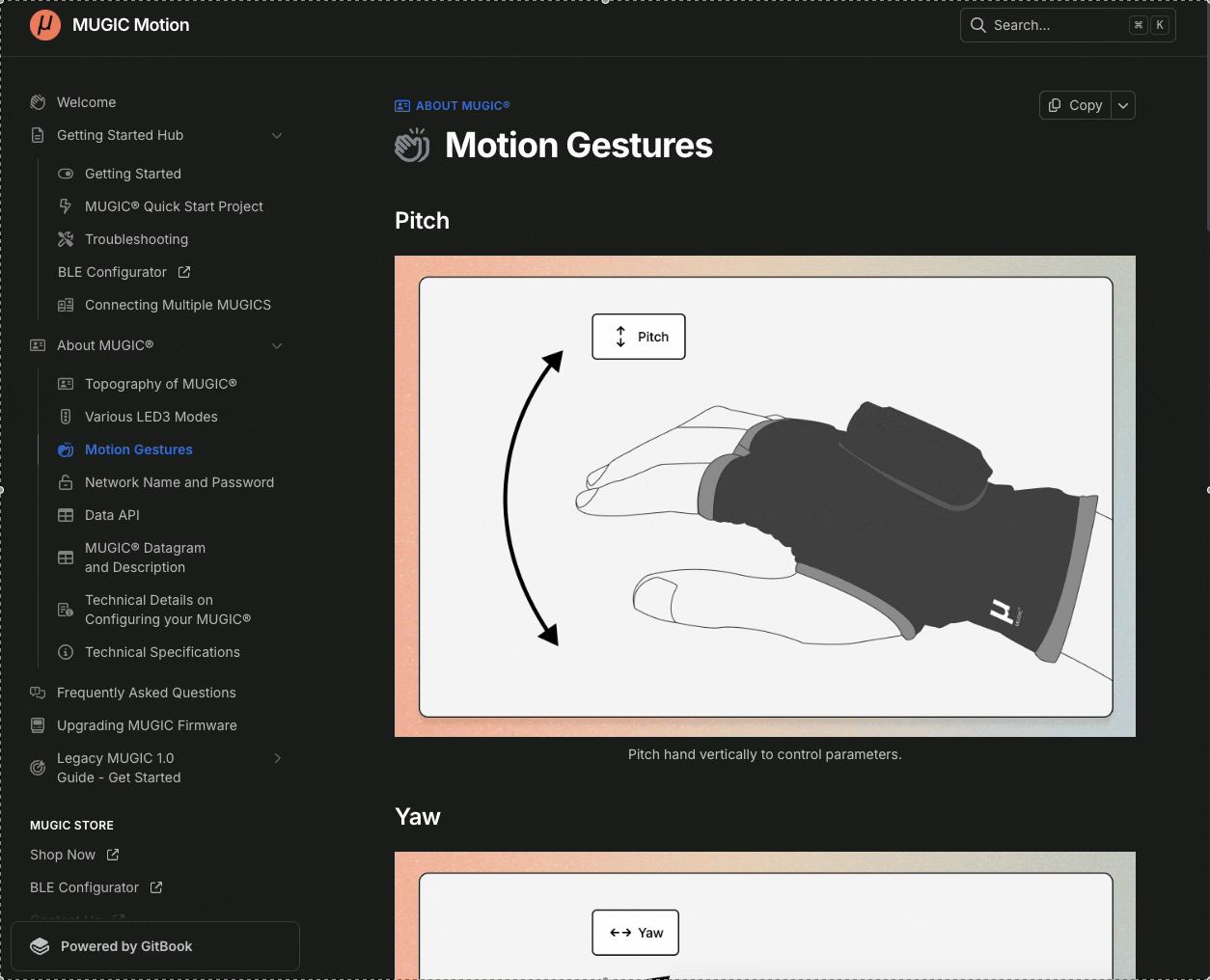Screen dimensions: 1210x980
Task: Click the MUGIC Motion logo icon
Action: point(44,25)
